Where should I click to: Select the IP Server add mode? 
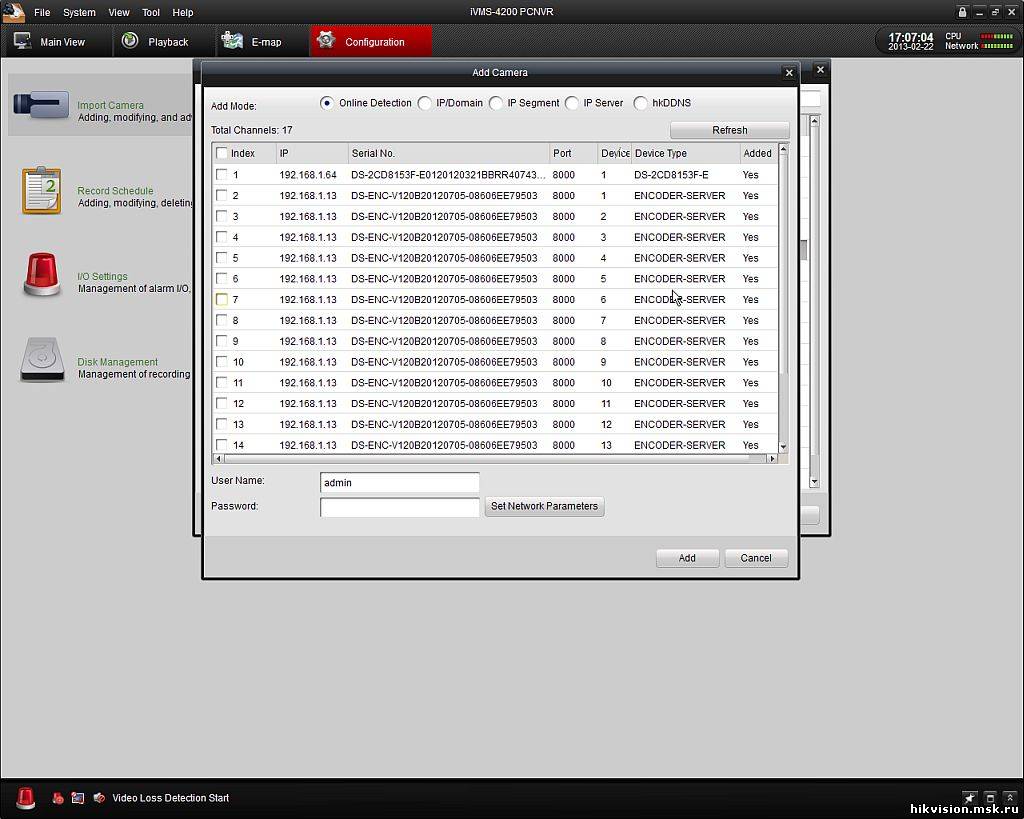point(571,103)
